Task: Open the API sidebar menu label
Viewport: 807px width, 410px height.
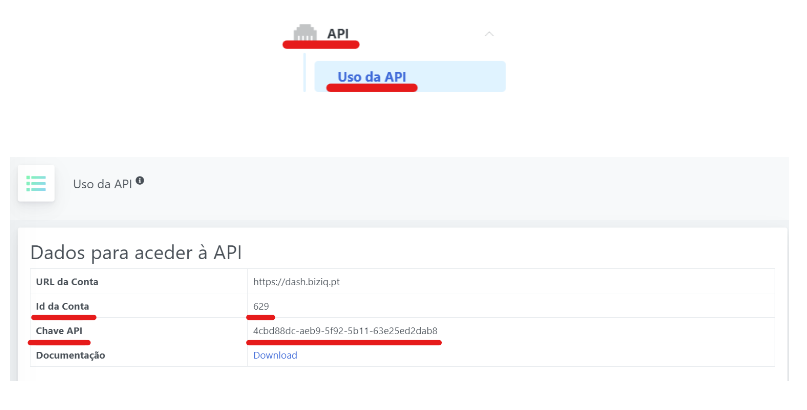Action: coord(337,35)
